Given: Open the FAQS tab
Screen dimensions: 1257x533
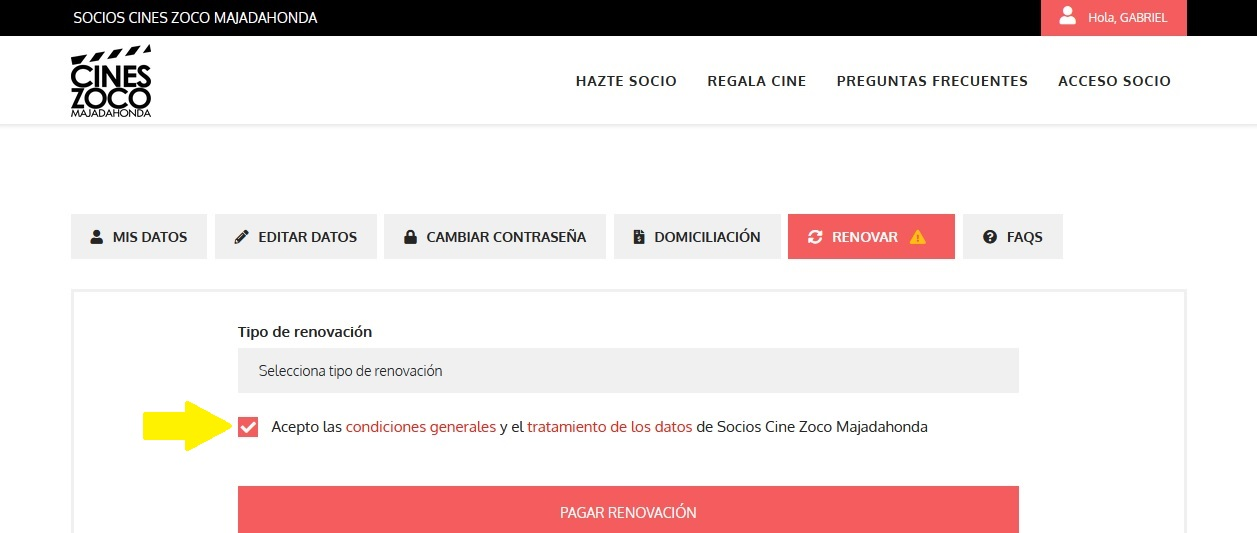Looking at the screenshot, I should click(1013, 237).
